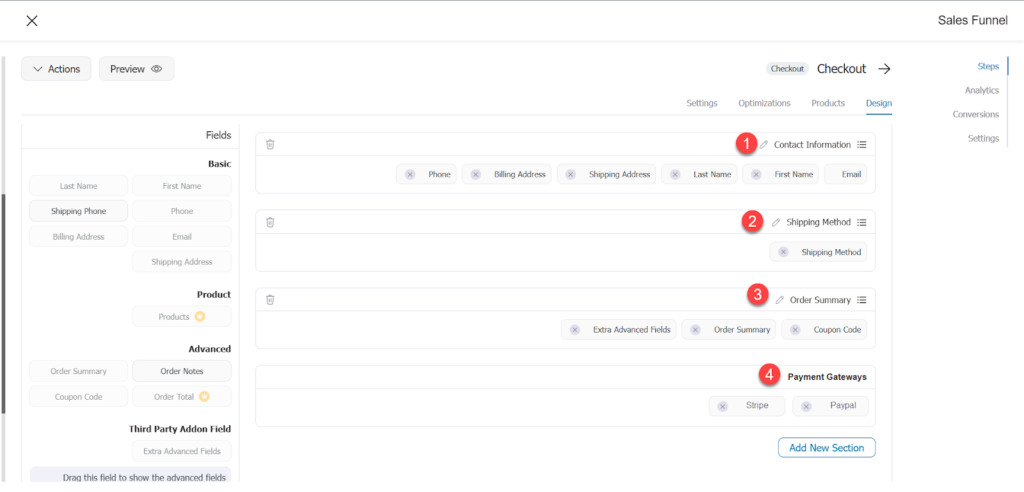Viewport: 1024px width, 492px height.
Task: Click the Extra Advanced Fields item in Fields panel
Action: click(x=182, y=451)
